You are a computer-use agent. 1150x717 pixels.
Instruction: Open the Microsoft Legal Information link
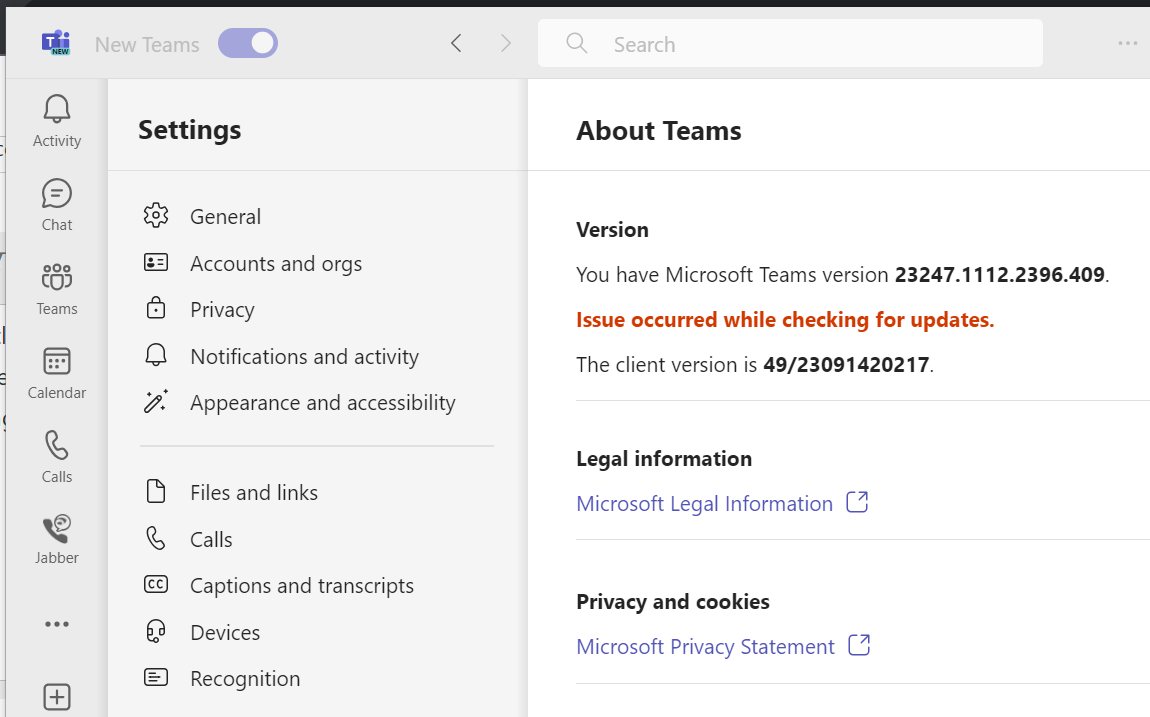(x=705, y=504)
